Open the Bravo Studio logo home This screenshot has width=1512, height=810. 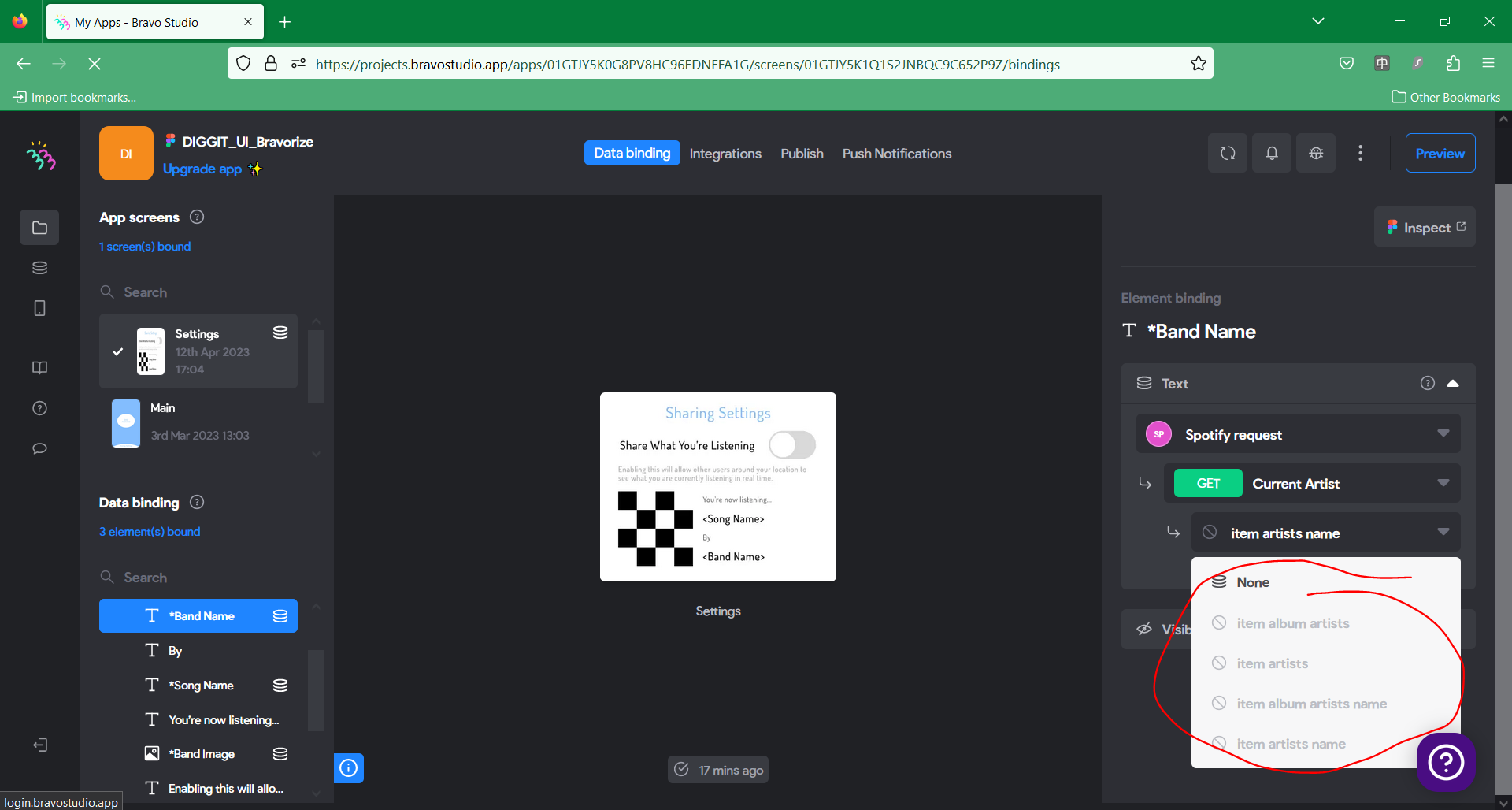click(x=41, y=155)
